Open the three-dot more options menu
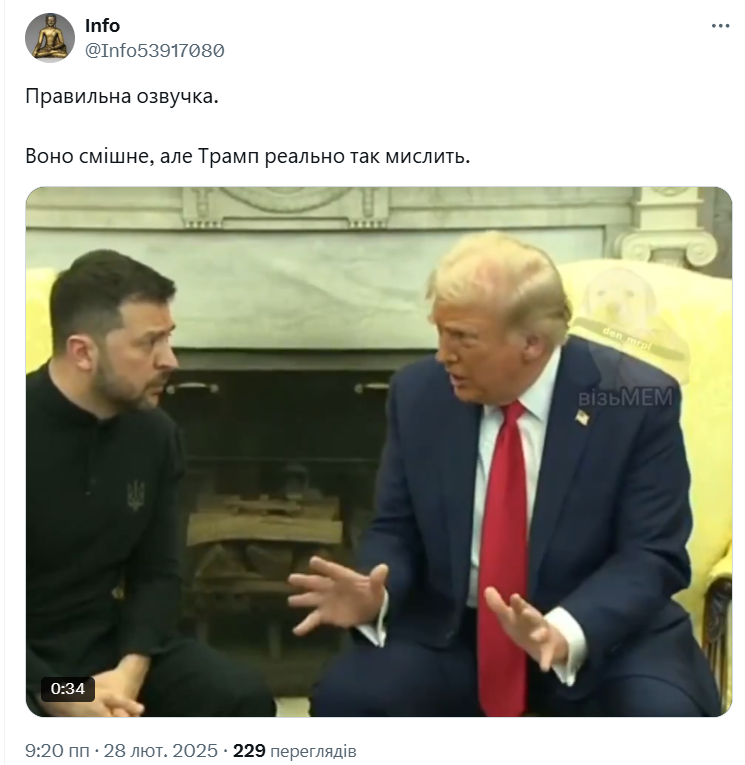The height and width of the screenshot is (765, 745). coord(720,26)
